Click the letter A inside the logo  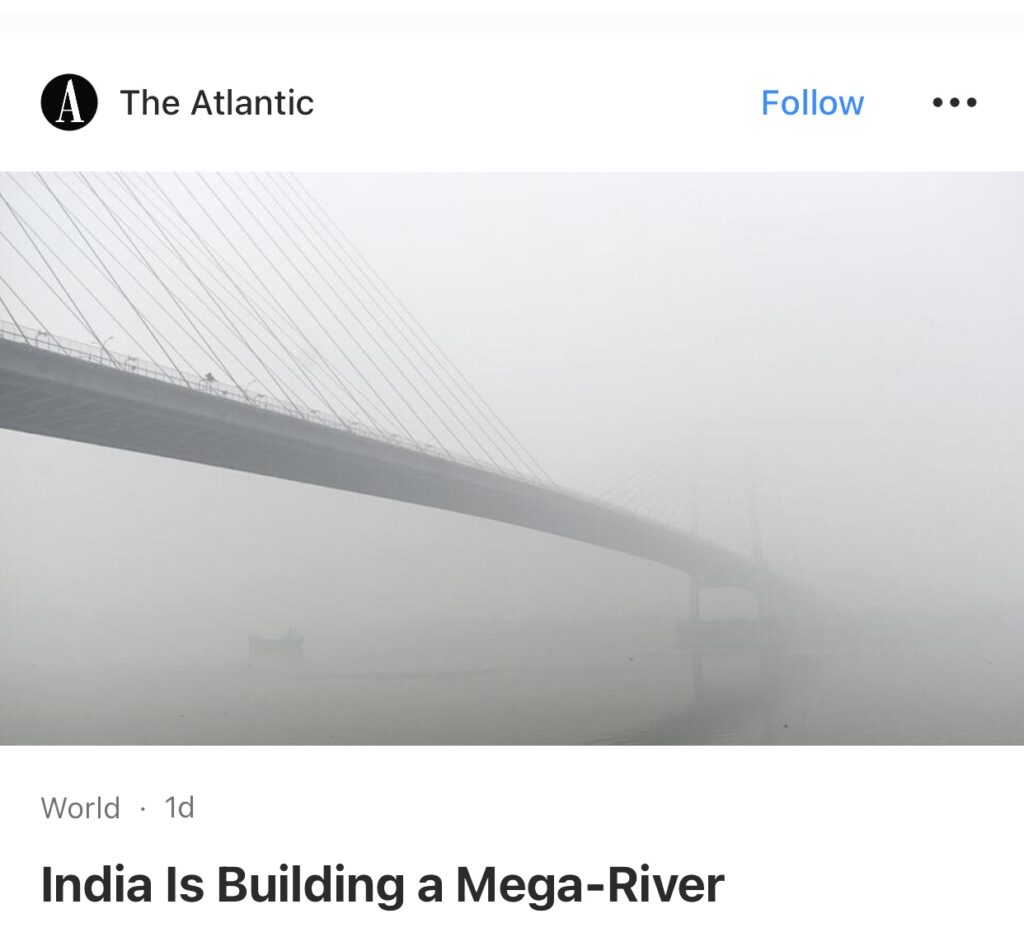[x=69, y=104]
